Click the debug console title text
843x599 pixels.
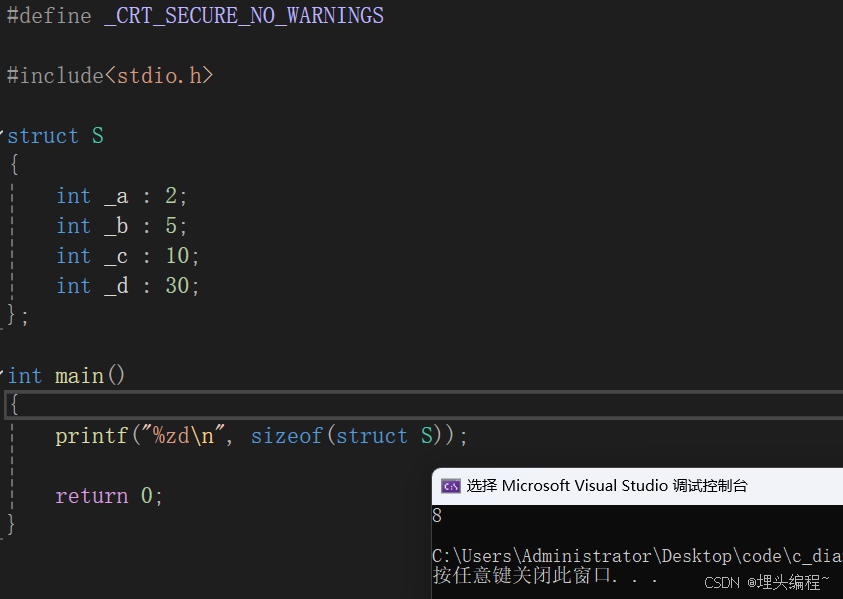pyautogui.click(x=607, y=486)
